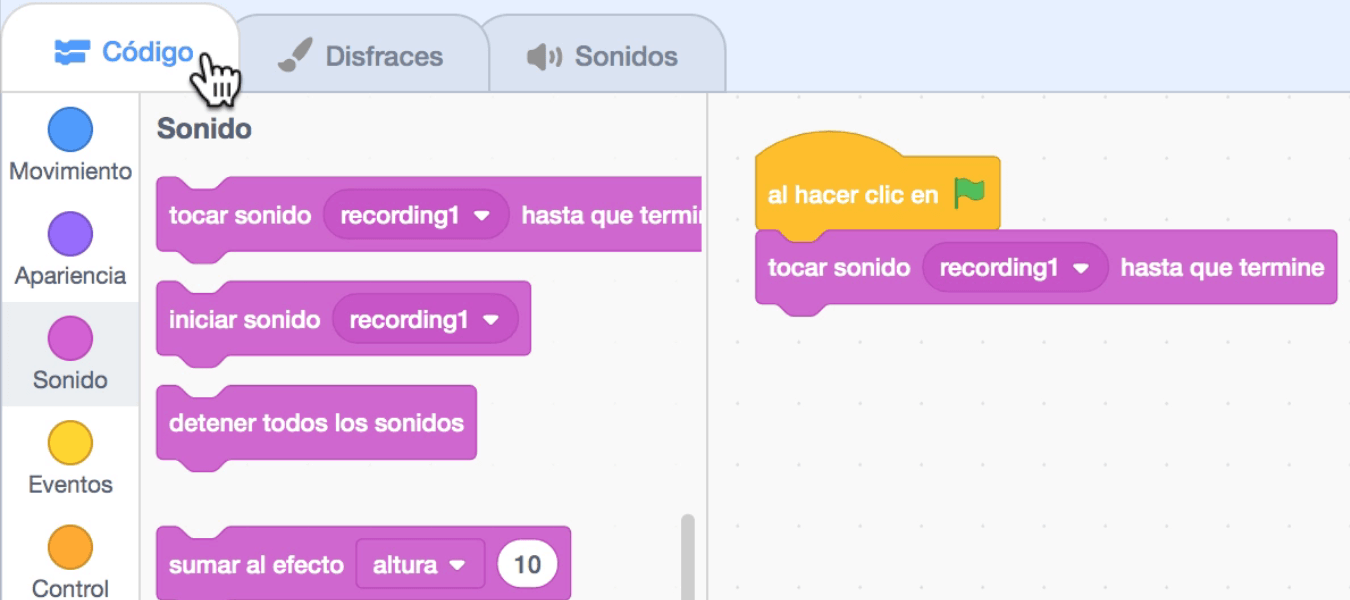The image size is (1350, 600).
Task: Click the speaker icon on Sonidos tab
Action: (544, 57)
